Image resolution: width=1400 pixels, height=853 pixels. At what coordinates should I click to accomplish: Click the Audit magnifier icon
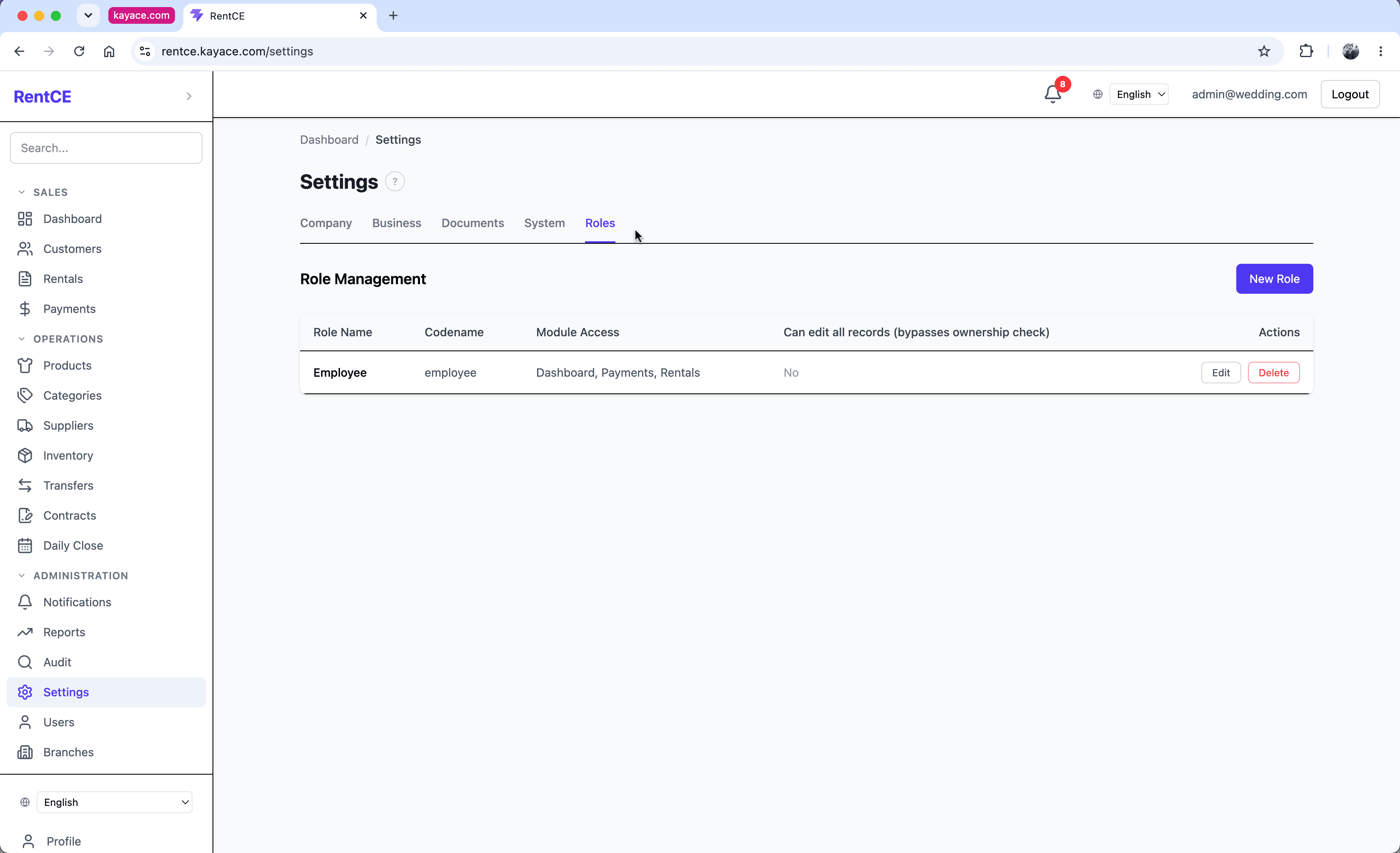click(25, 662)
